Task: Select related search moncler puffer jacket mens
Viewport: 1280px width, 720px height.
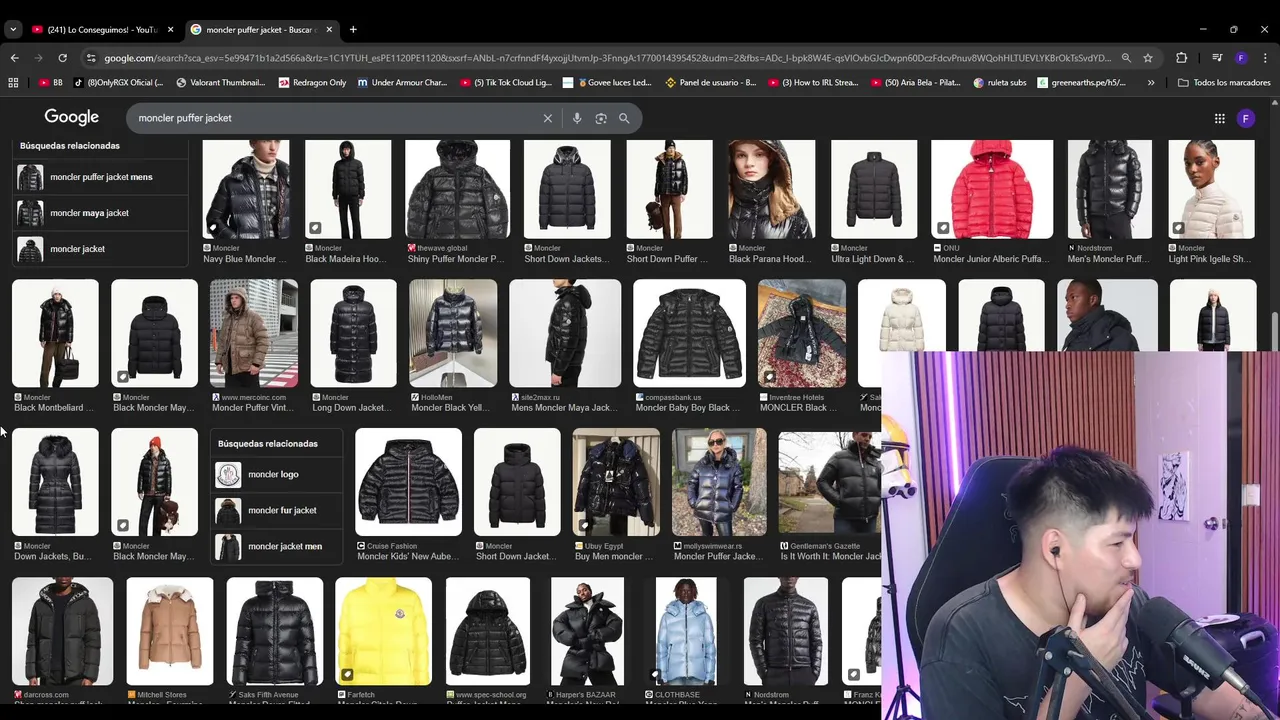Action: 101,177
